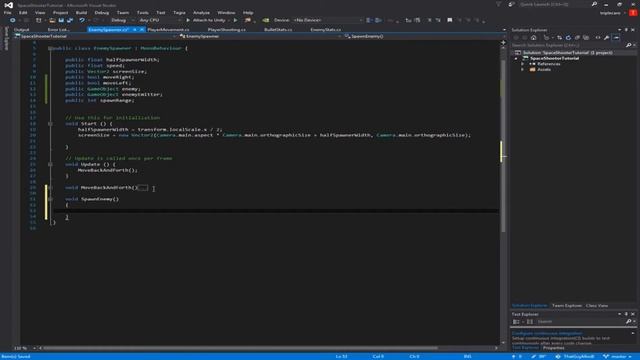Click the Solution Explorer Refresh icon
The height and width of the screenshot is (360, 640).
tap(568, 38)
